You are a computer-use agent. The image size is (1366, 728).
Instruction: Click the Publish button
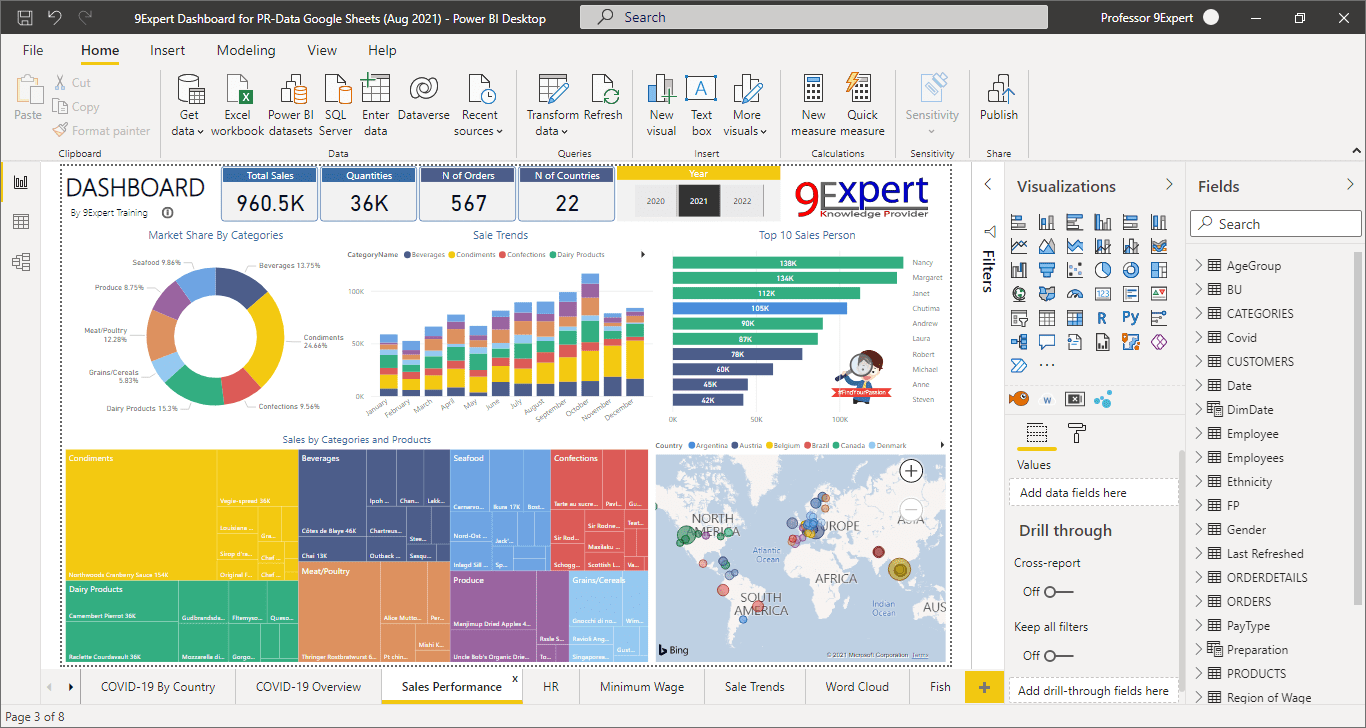pos(998,100)
